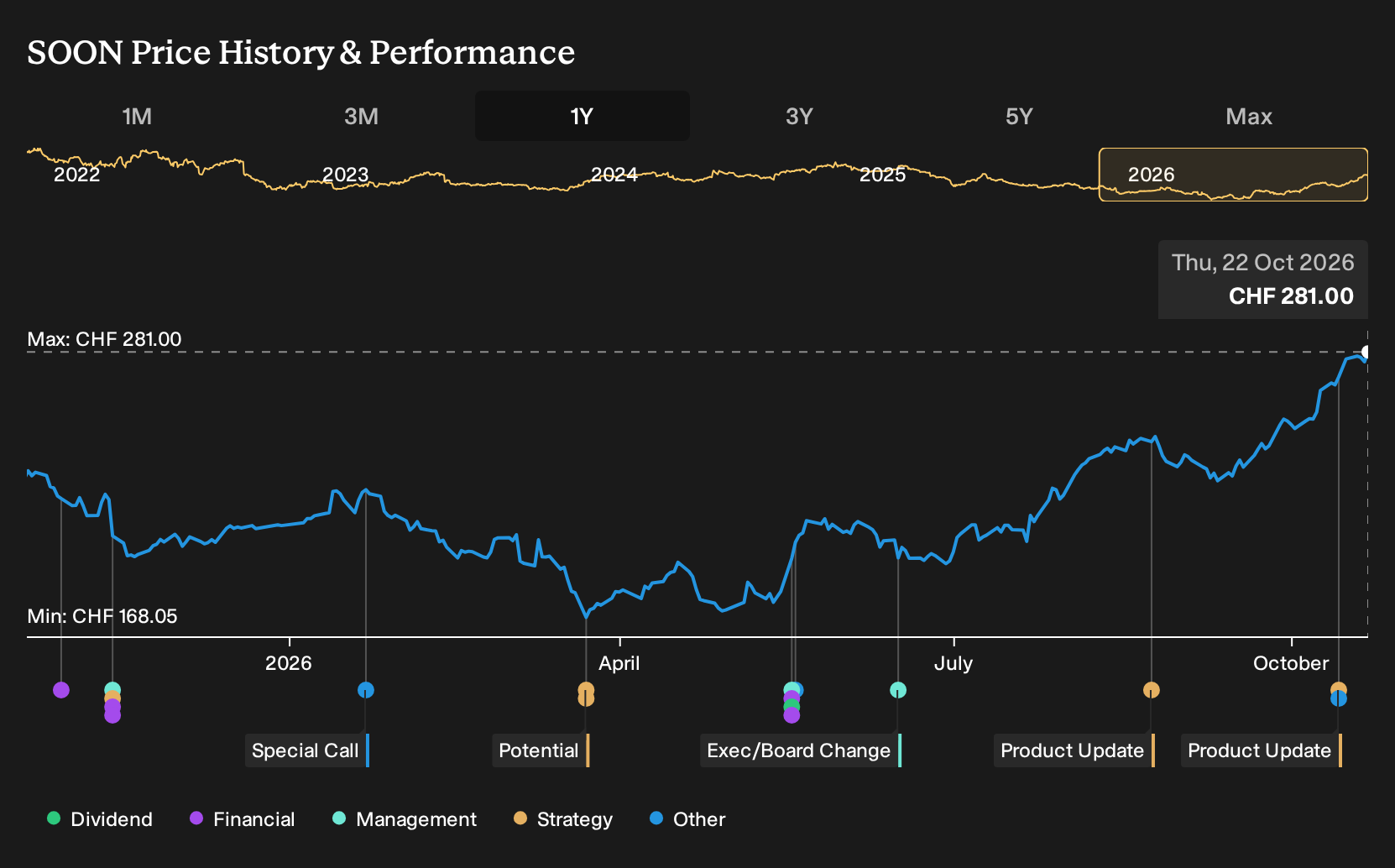Open the Exec/Board Change event label
The height and width of the screenshot is (868, 1395).
click(x=801, y=750)
